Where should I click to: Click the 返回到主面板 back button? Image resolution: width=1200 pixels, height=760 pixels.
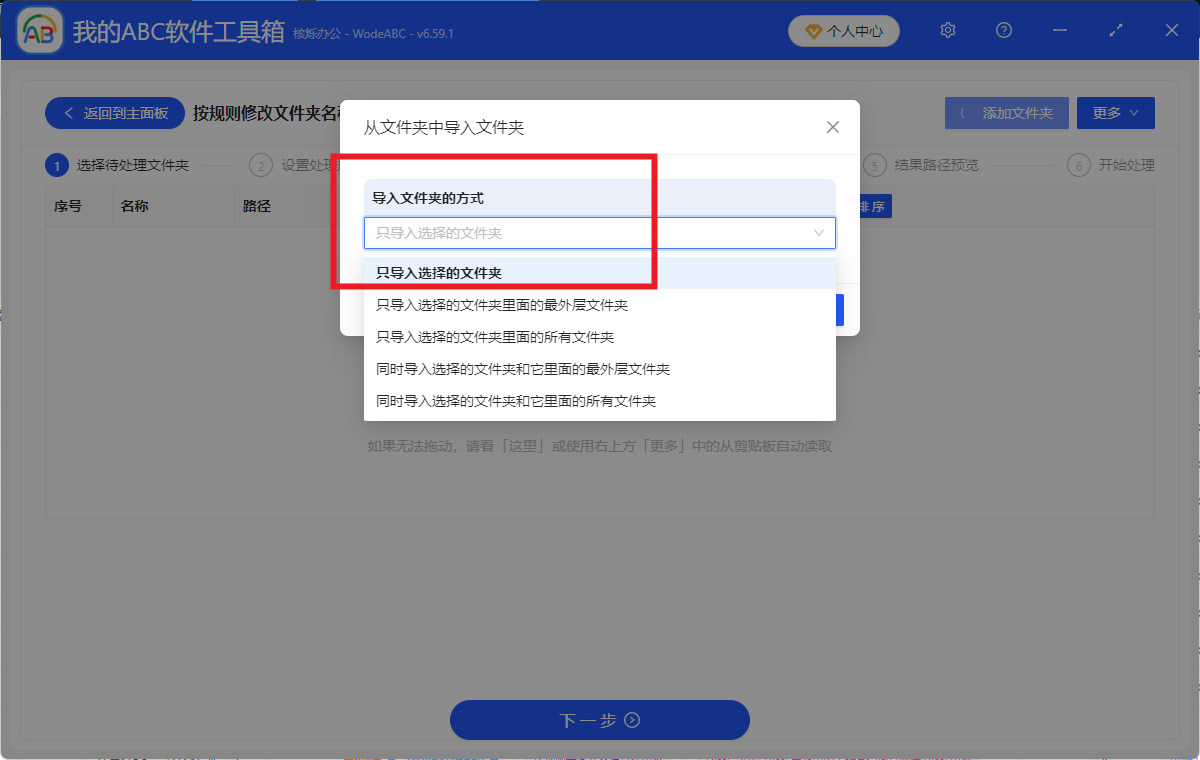coord(114,112)
